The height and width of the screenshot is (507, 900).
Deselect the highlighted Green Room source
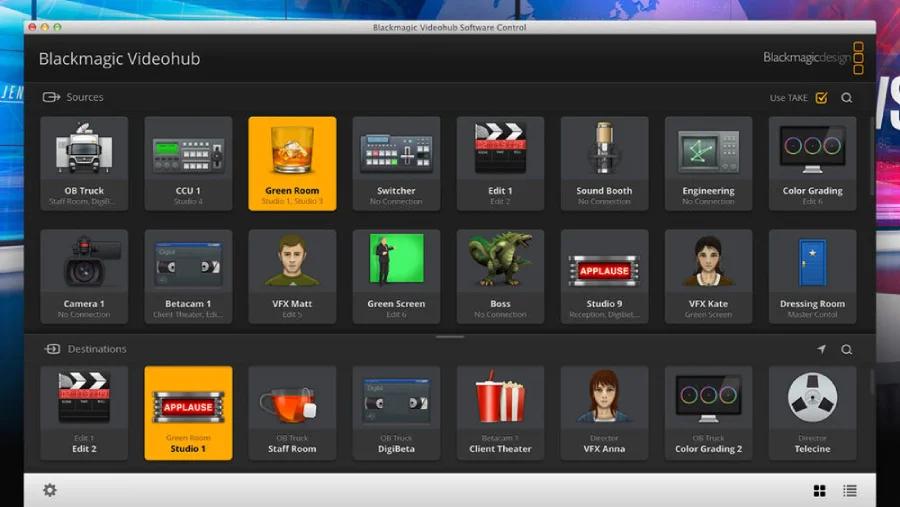pos(292,163)
